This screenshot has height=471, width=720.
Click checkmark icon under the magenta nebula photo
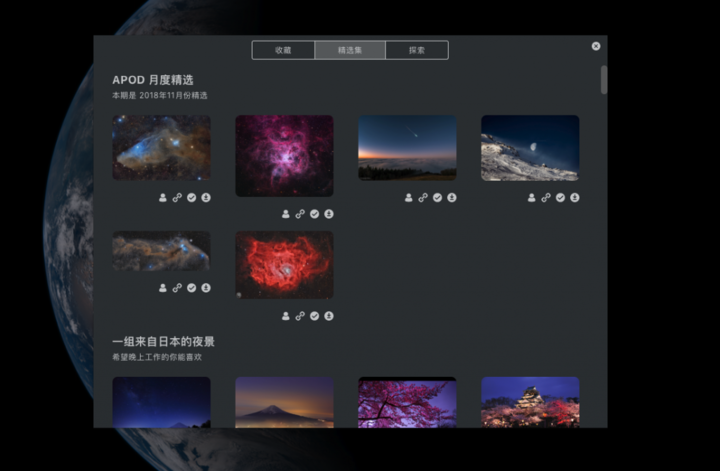coord(315,214)
